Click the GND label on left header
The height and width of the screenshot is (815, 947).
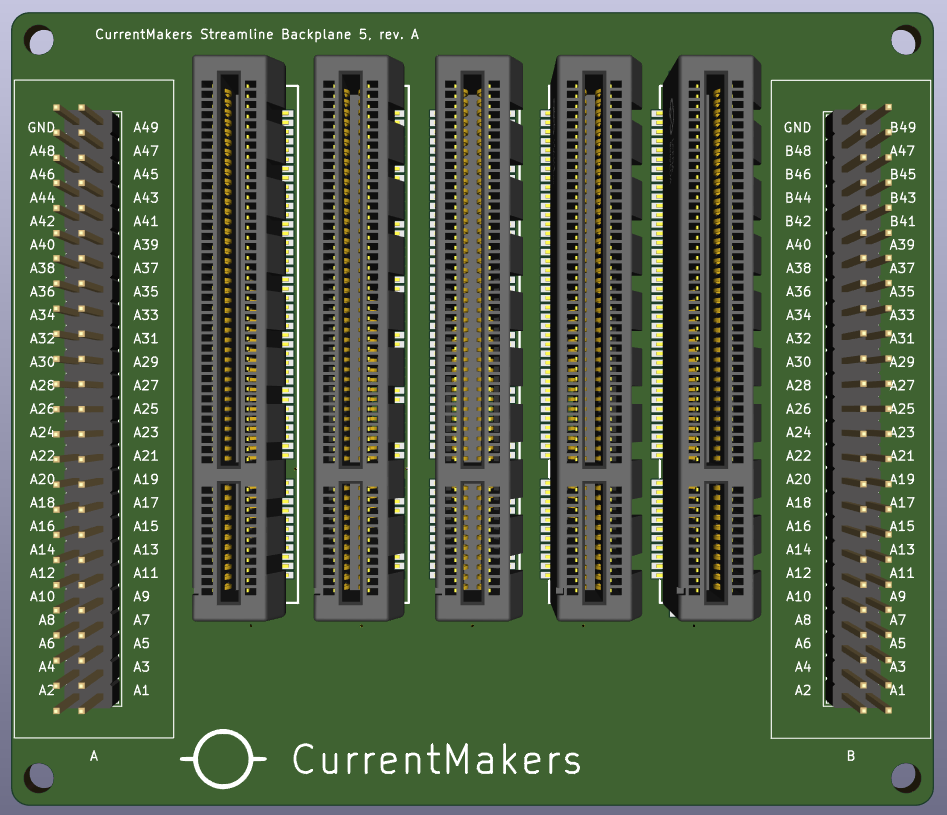coord(42,128)
